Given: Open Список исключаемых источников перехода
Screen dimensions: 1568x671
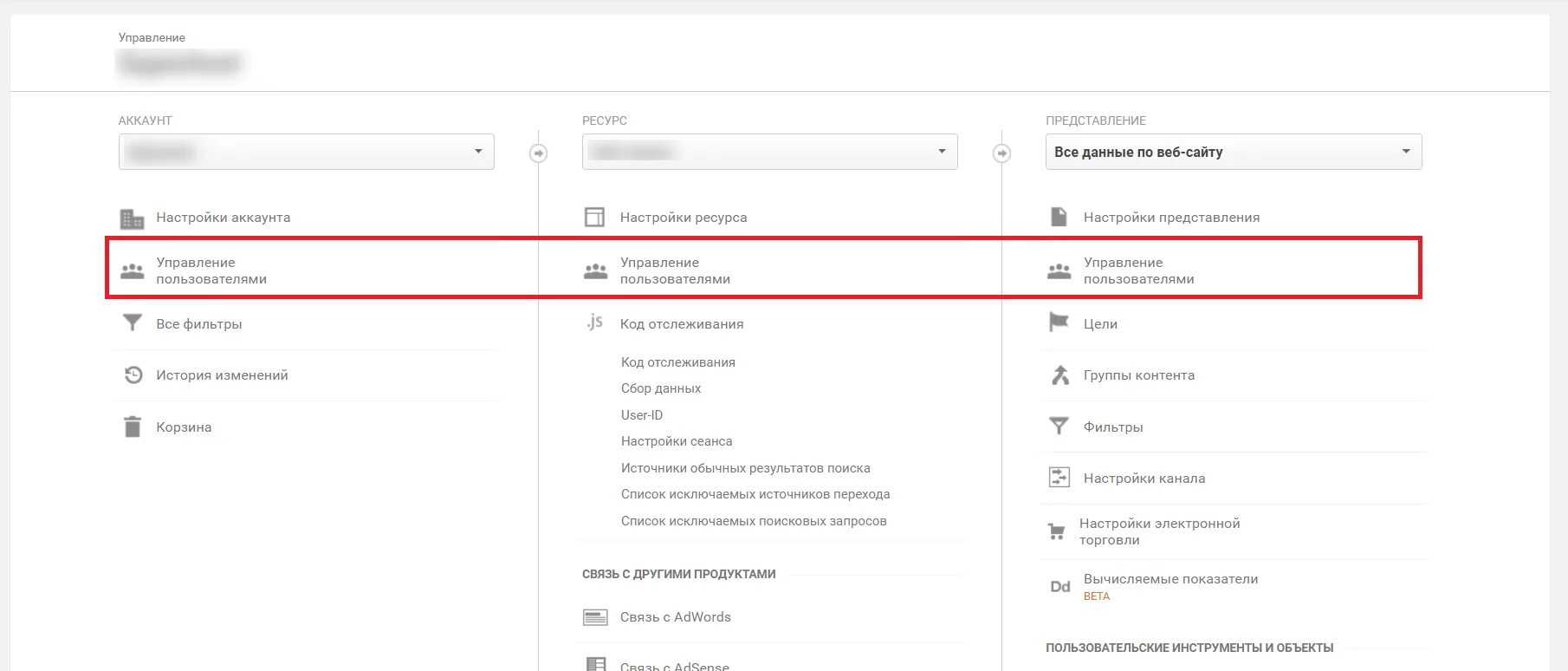Looking at the screenshot, I should pyautogui.click(x=755, y=494).
